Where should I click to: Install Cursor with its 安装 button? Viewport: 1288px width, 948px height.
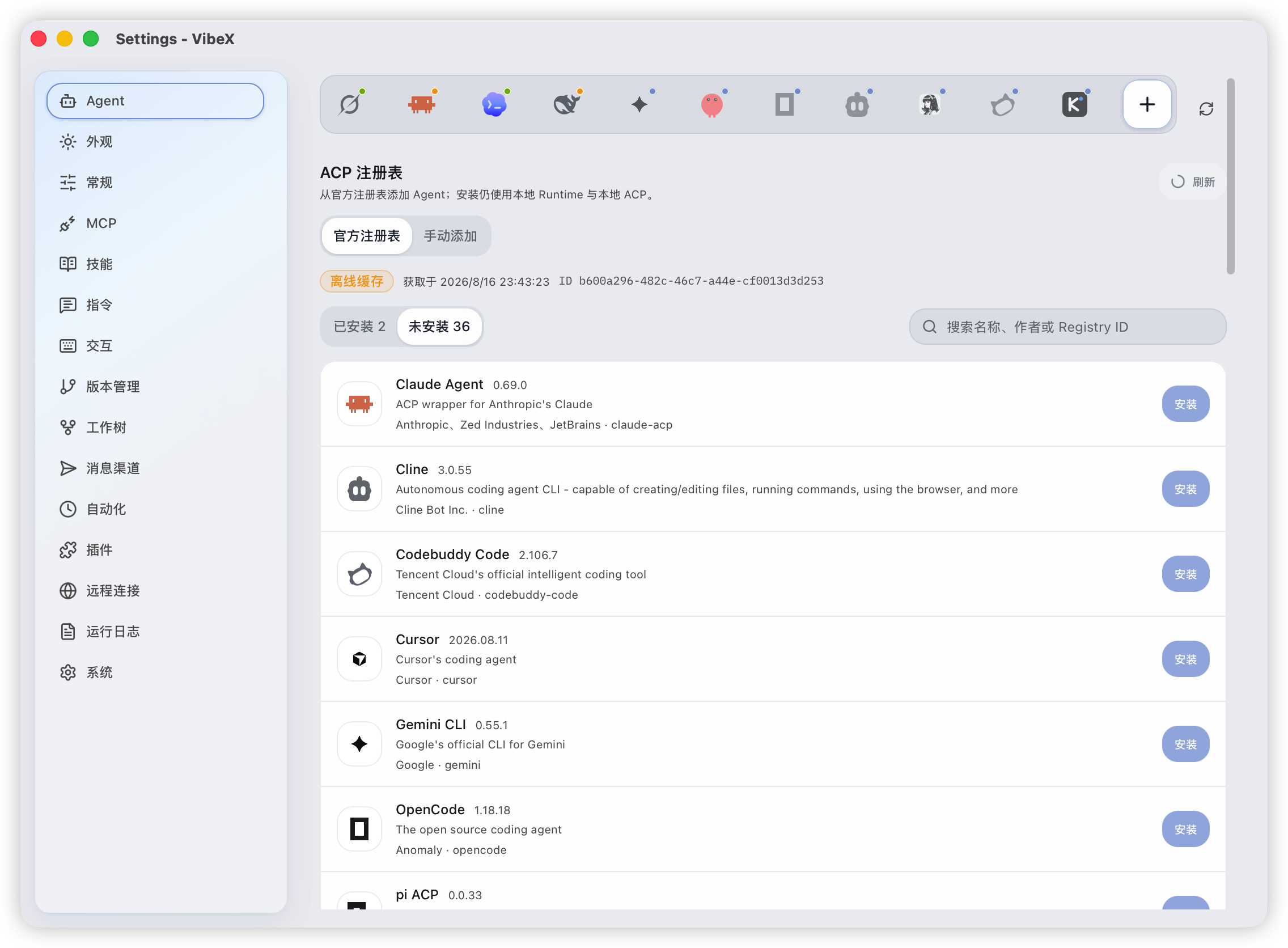click(x=1185, y=659)
